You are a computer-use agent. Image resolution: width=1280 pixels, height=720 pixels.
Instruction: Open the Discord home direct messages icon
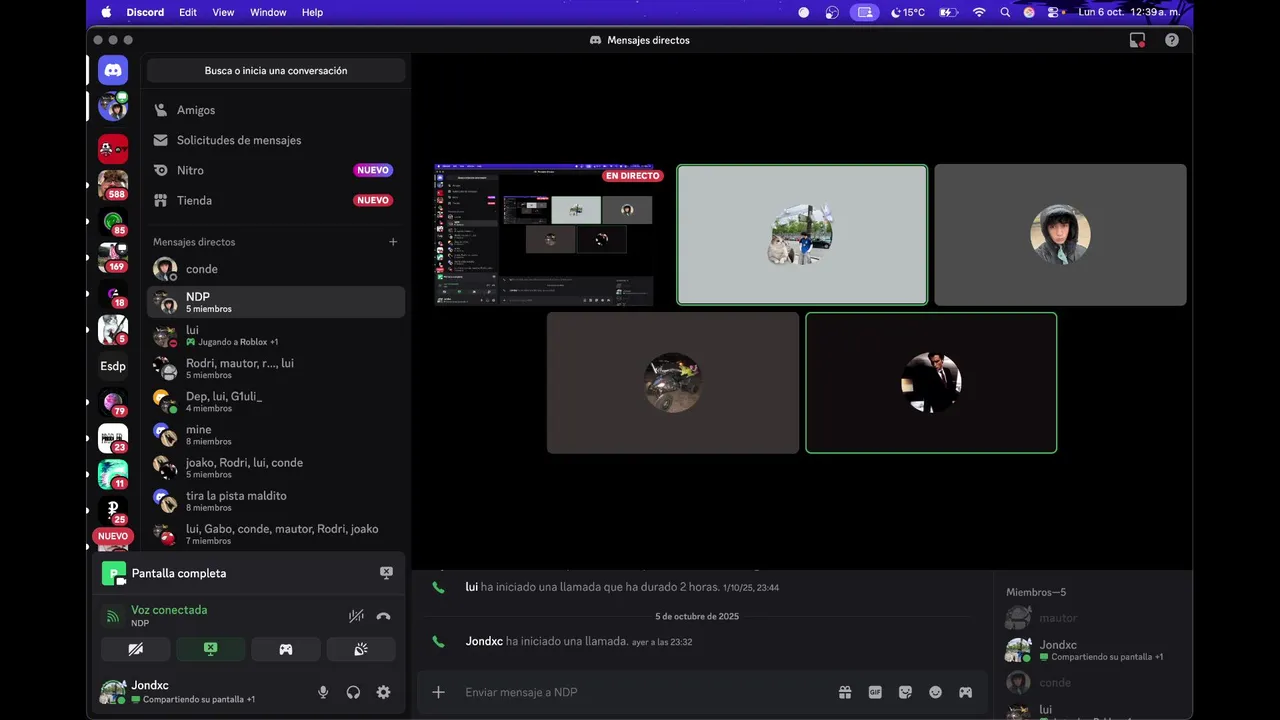[x=113, y=70]
